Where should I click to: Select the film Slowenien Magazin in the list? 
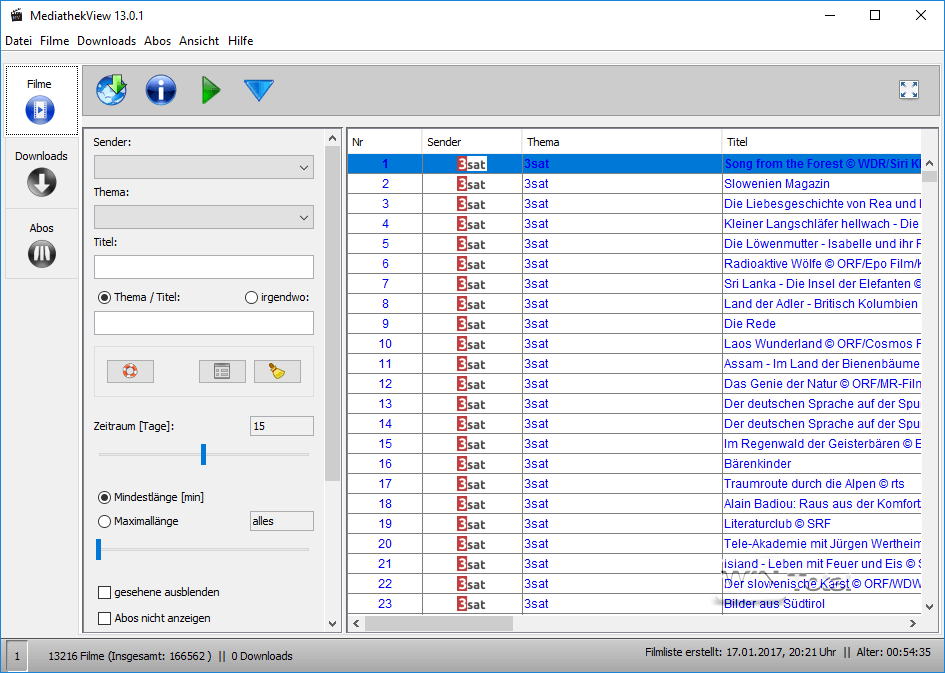(x=779, y=183)
